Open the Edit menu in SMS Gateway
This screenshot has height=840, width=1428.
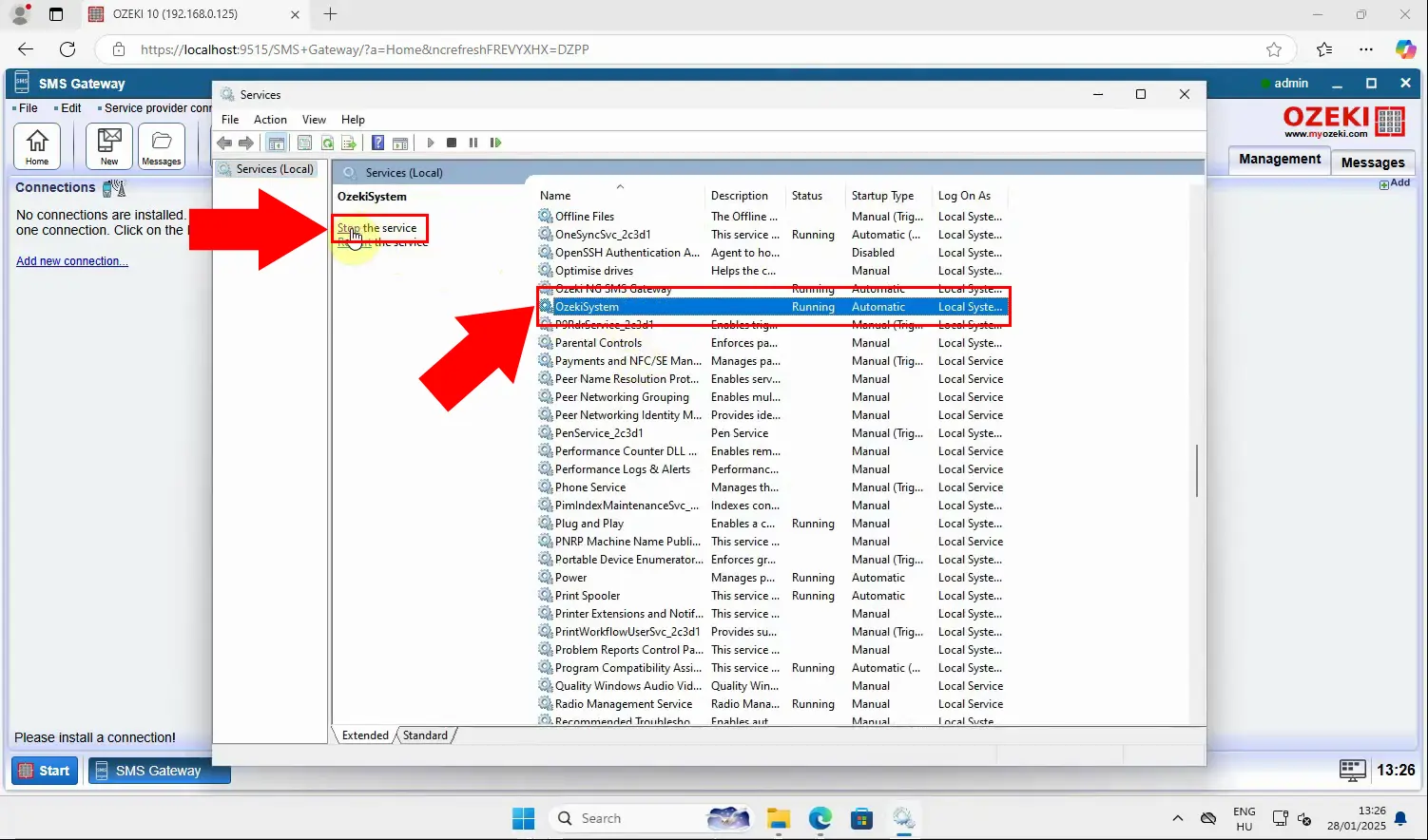pos(71,108)
